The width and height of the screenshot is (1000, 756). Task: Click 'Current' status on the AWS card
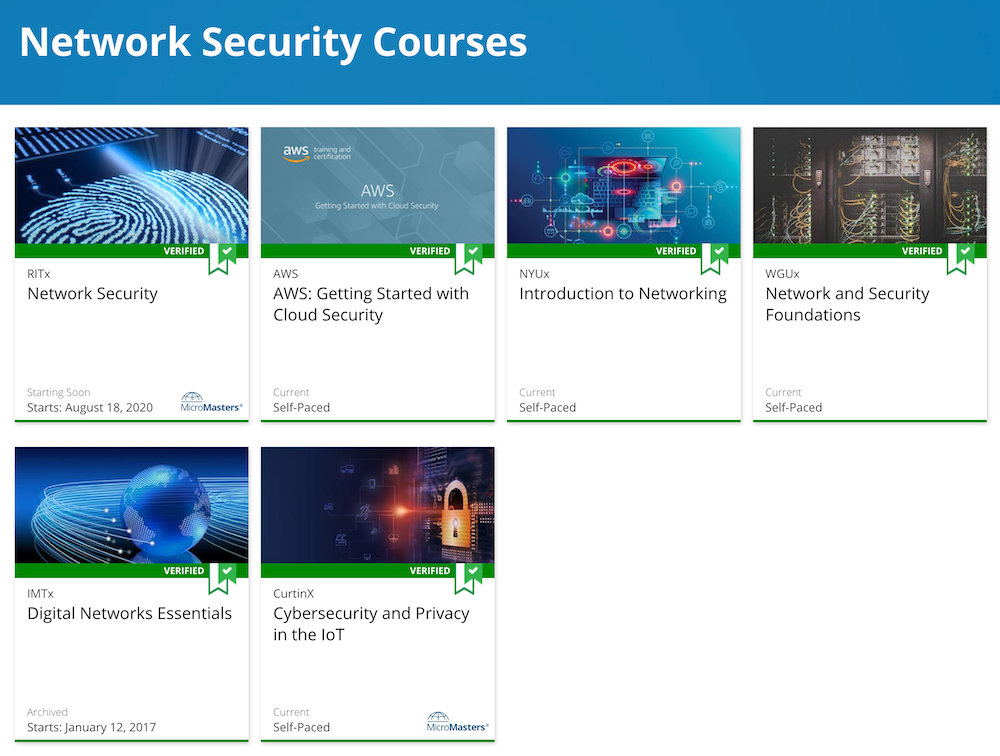pyautogui.click(x=291, y=392)
